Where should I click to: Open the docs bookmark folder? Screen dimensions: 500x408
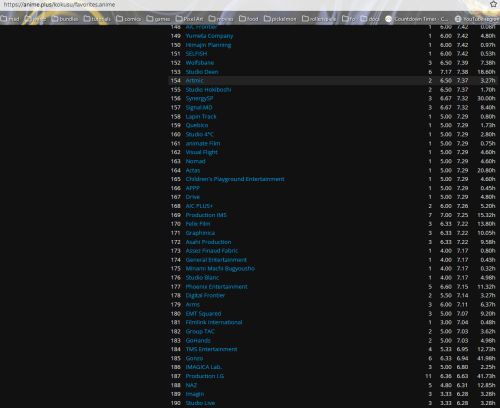point(370,19)
